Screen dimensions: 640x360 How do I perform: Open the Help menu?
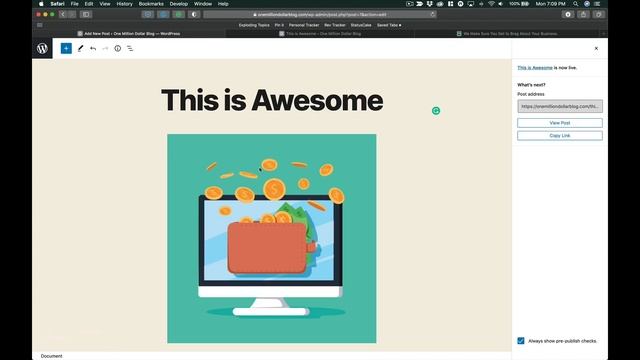tap(223, 4)
